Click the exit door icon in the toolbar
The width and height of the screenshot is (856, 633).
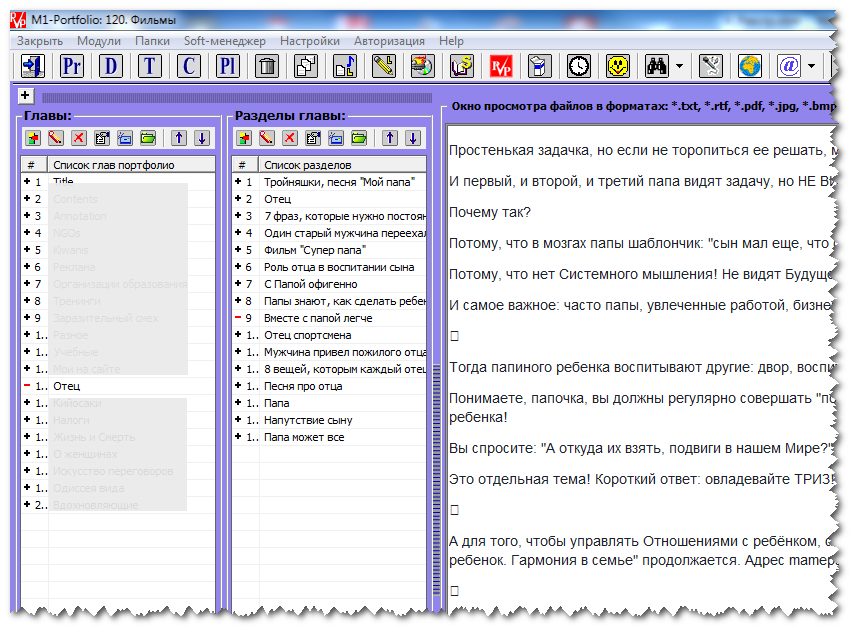[33, 67]
